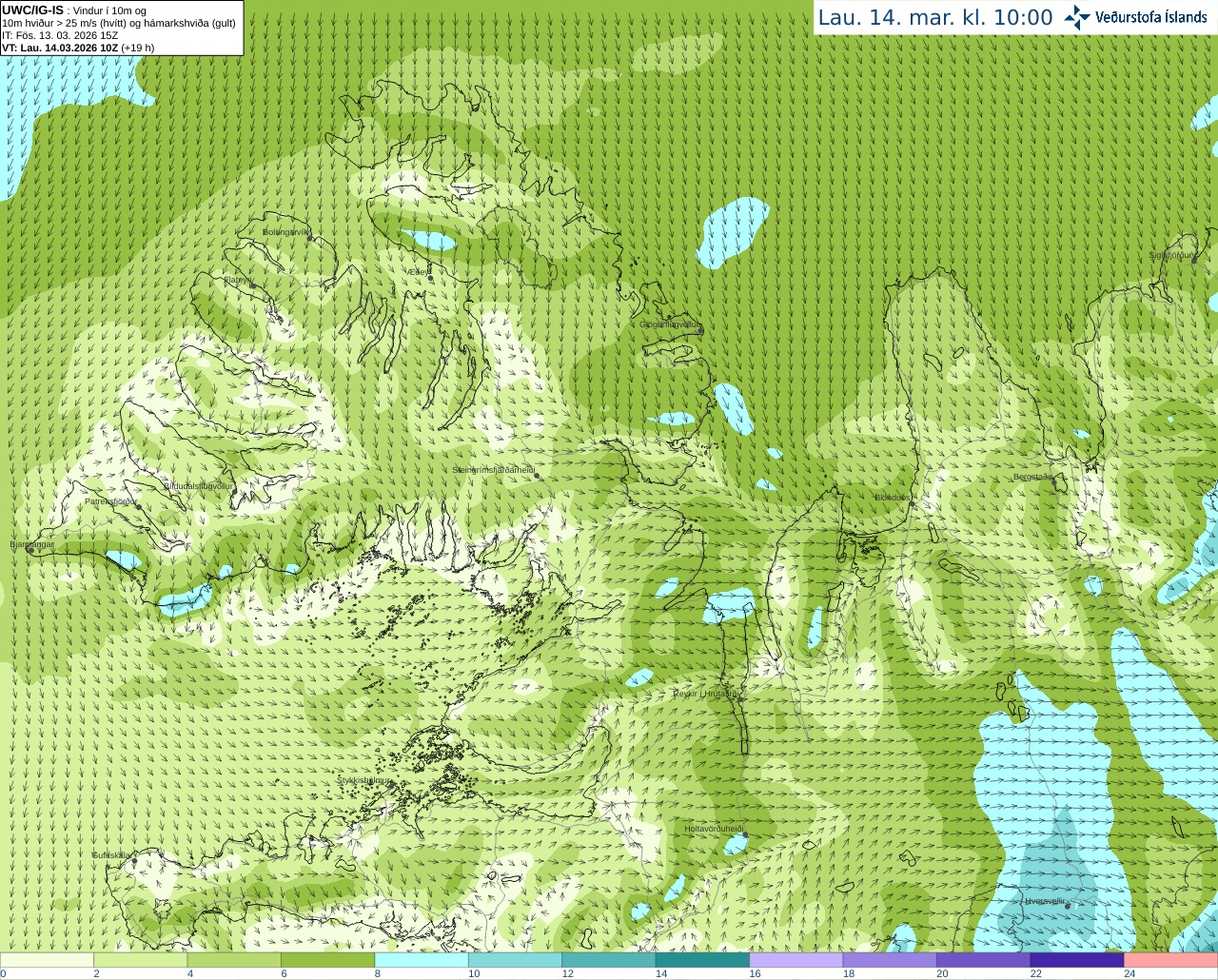Viewport: 1218px width, 980px height.
Task: Click the Bíldudalsflugvöllur station label
Action: pyautogui.click(x=198, y=485)
